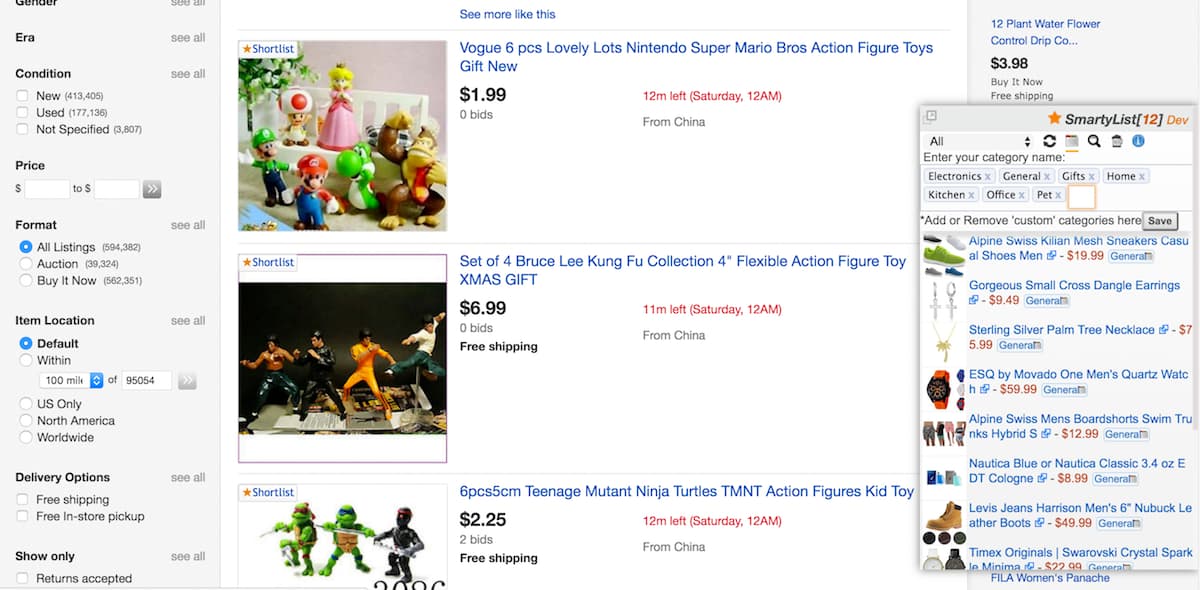This screenshot has width=1200, height=590.
Task: Click the SmartyList refresh icon
Action: (x=1049, y=141)
